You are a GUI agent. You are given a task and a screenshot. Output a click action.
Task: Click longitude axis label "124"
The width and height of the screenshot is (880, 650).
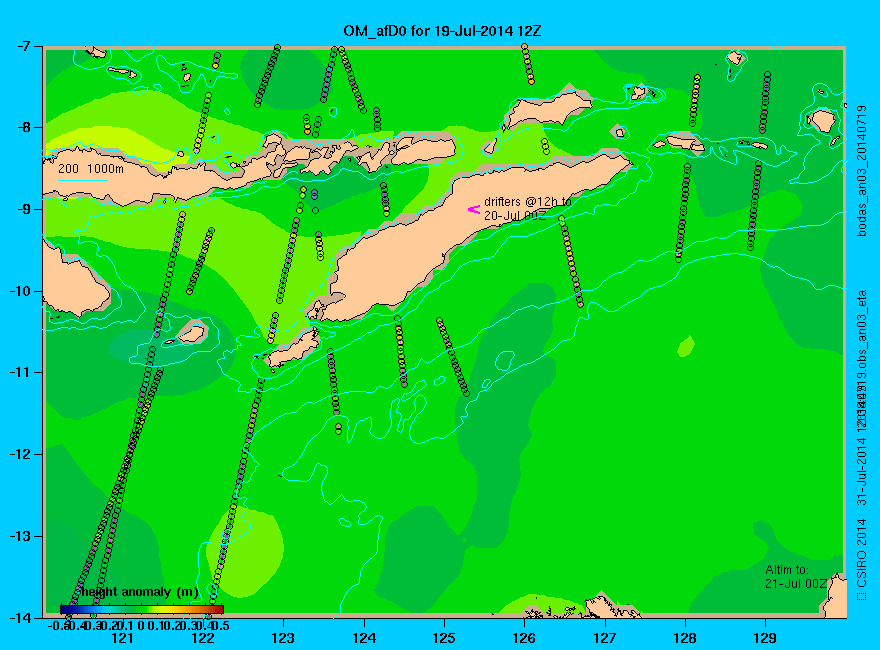point(364,638)
